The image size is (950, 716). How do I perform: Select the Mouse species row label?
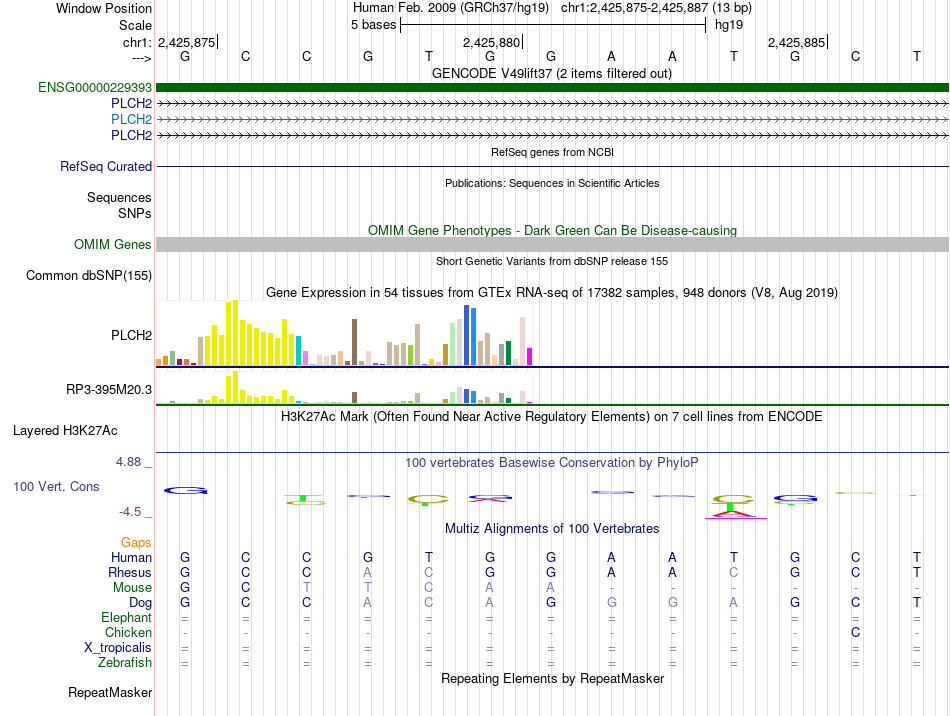coord(132,588)
